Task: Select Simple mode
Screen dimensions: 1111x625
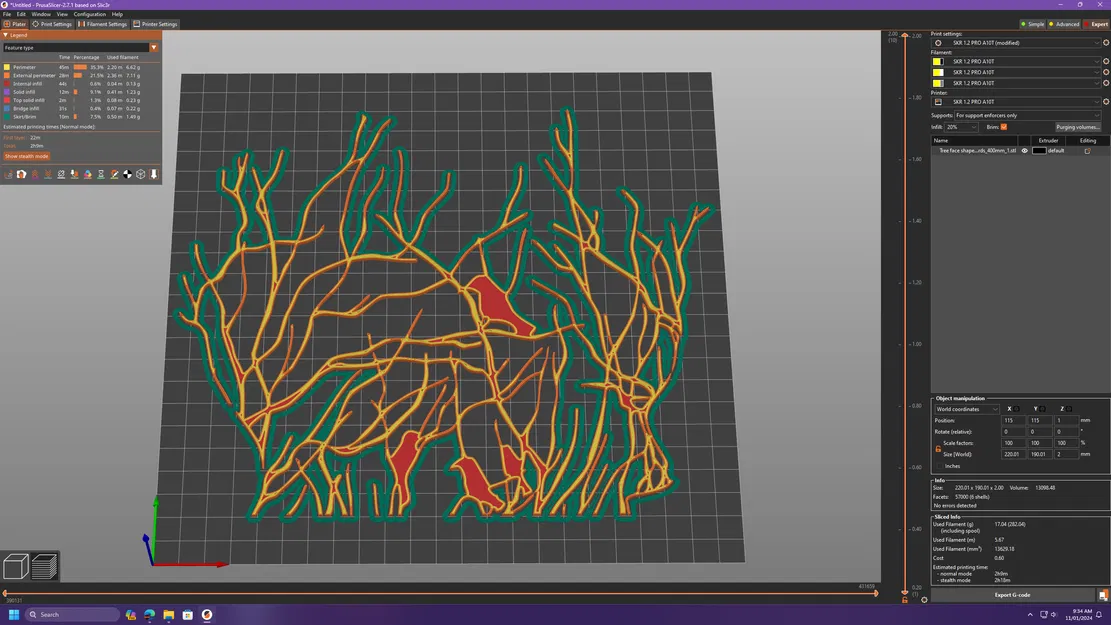Action: [1032, 24]
